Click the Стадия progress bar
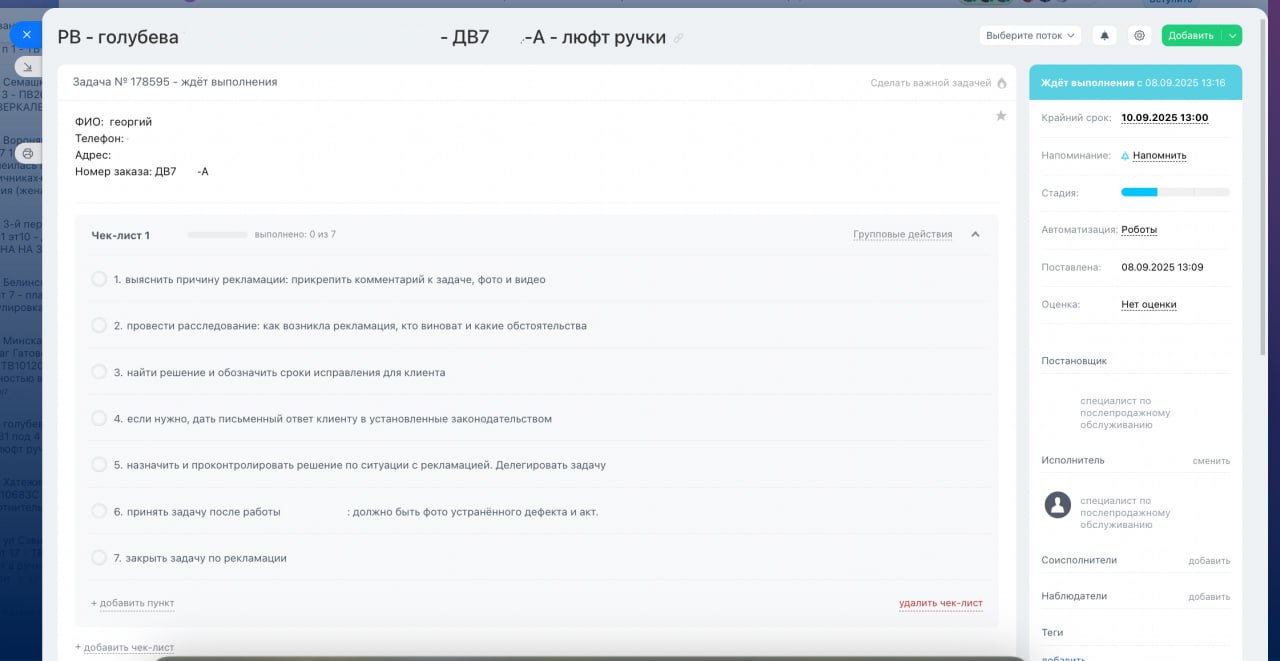The width and height of the screenshot is (1280, 661). tap(1175, 192)
